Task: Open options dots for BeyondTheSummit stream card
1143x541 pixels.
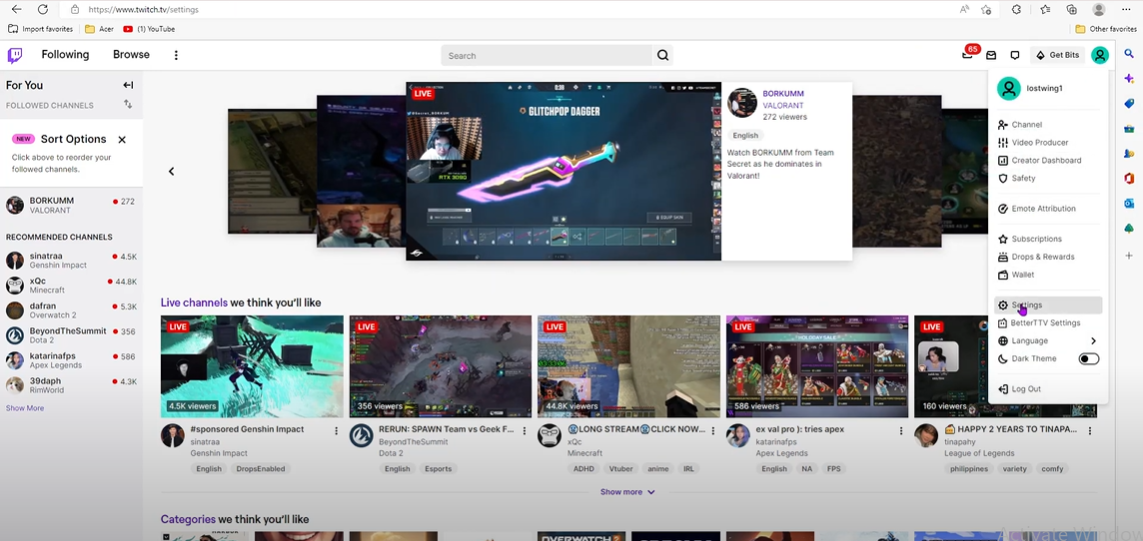Action: click(x=524, y=430)
